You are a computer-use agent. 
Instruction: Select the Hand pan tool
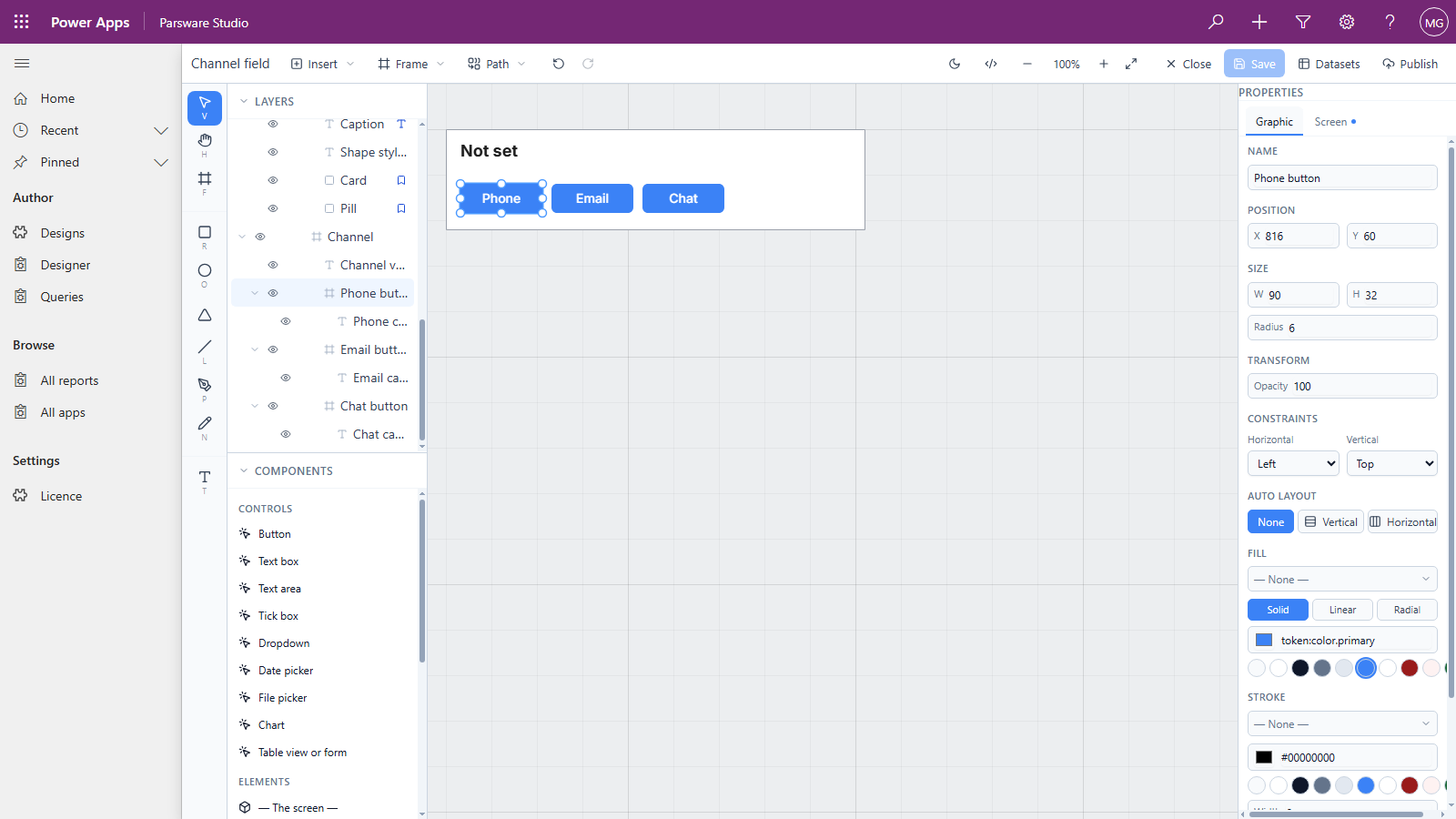click(205, 144)
